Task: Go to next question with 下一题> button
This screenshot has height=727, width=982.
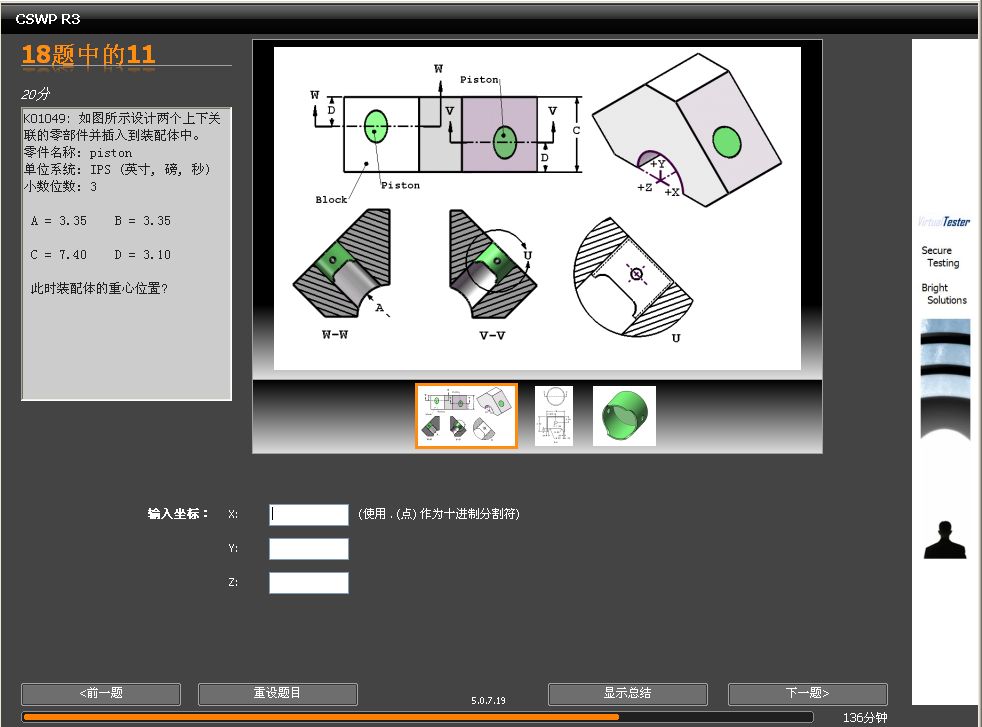Action: click(x=807, y=694)
